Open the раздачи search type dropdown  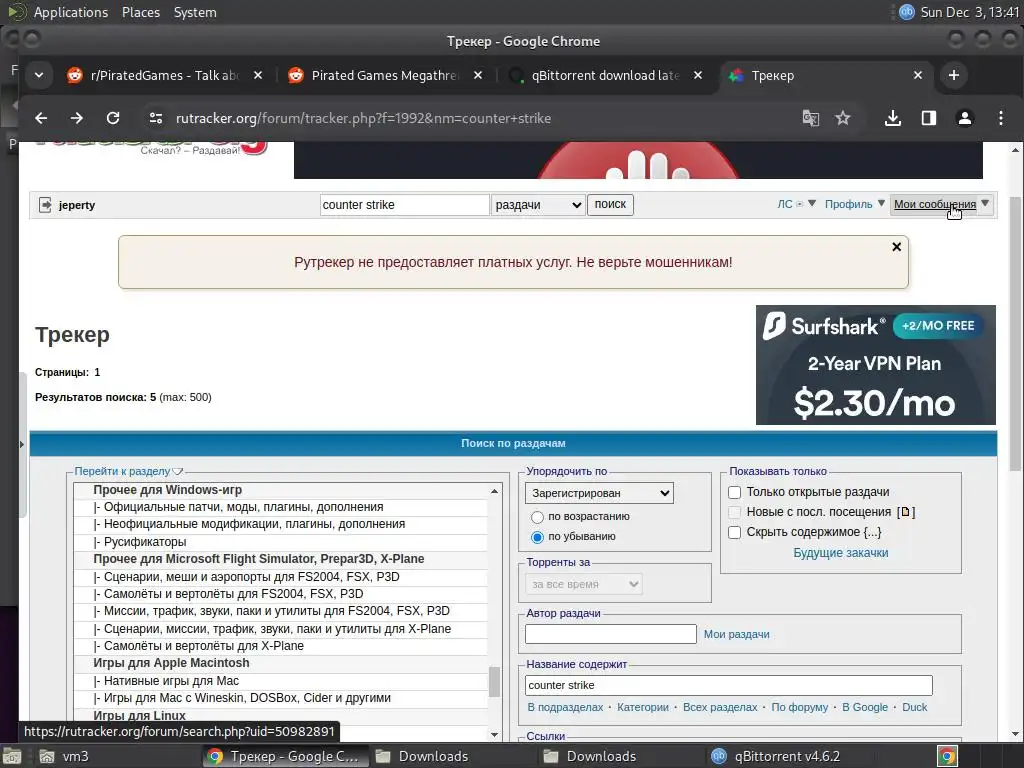click(537, 205)
